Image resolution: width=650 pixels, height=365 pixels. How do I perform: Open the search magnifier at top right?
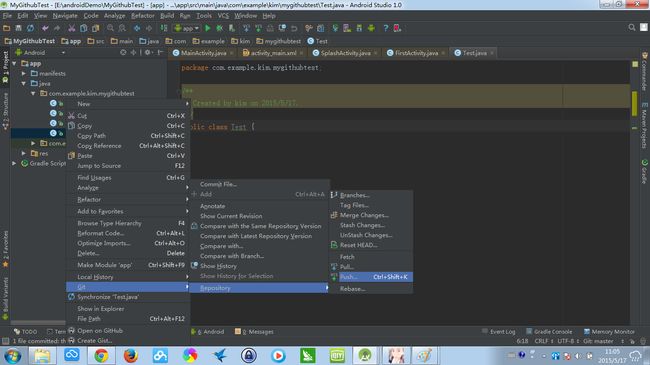(631, 27)
